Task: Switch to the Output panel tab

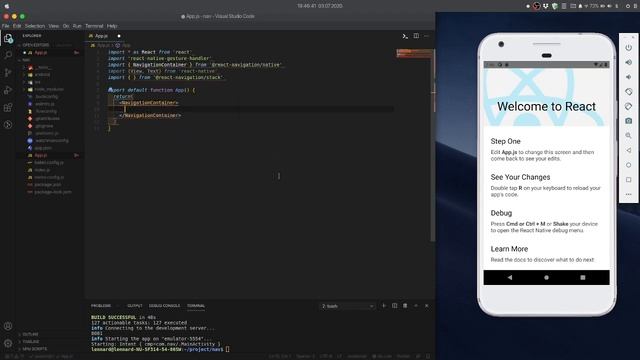Action: (x=135, y=306)
